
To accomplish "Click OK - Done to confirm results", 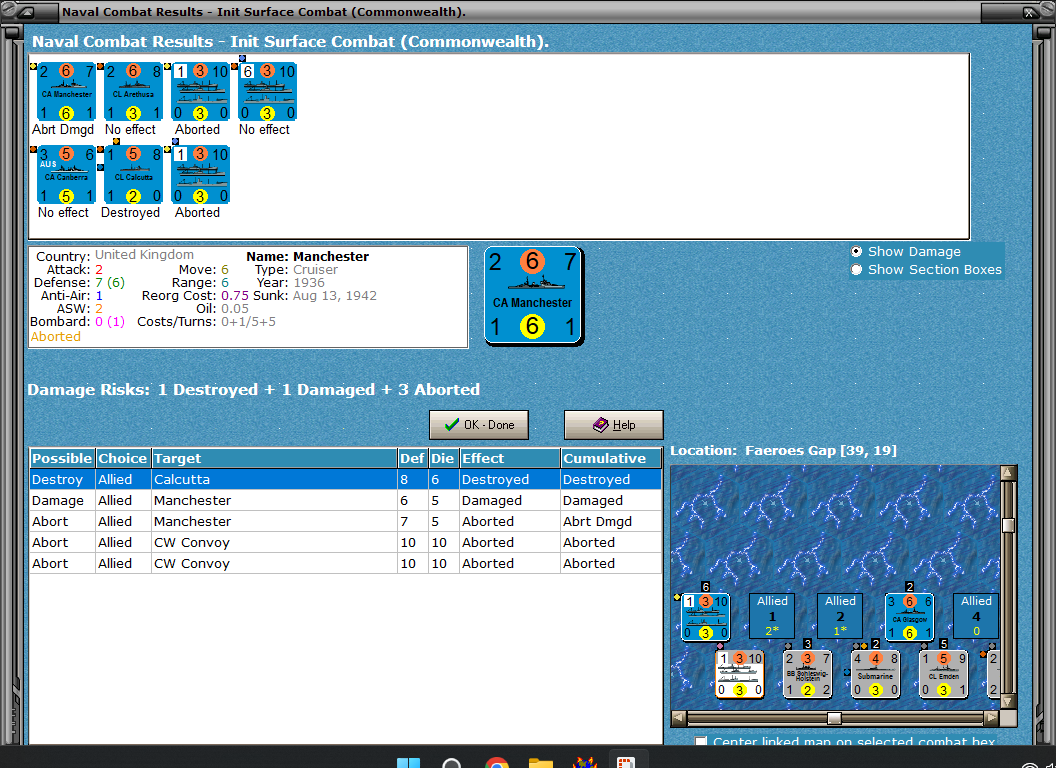I will pos(479,425).
